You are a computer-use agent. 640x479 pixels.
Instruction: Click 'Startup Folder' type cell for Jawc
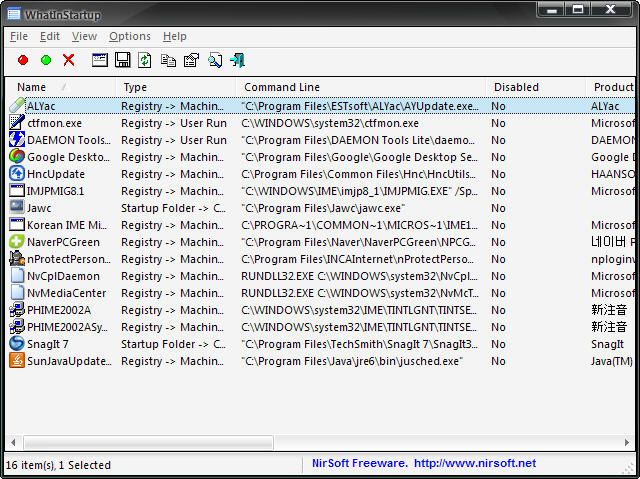click(173, 208)
